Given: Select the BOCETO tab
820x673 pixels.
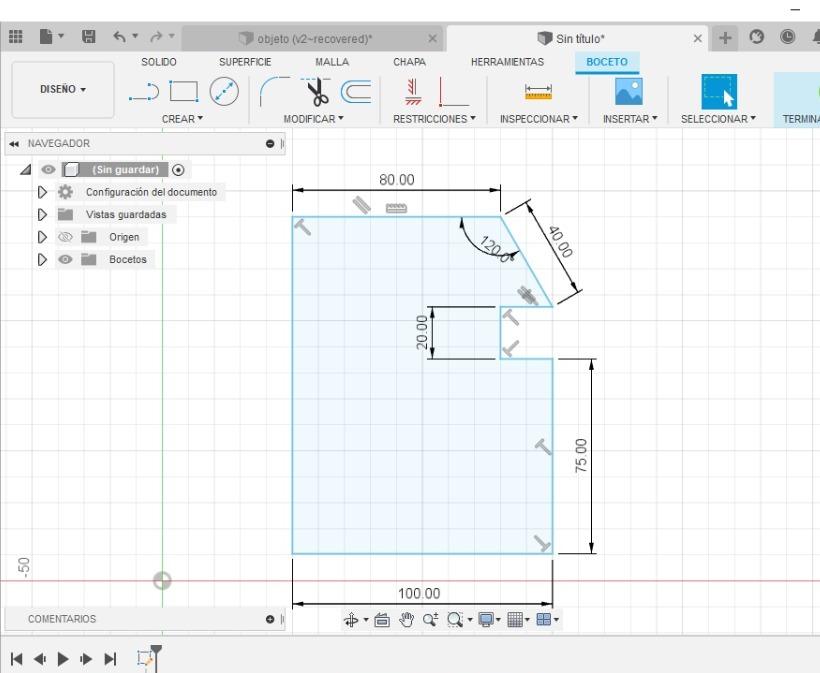Looking at the screenshot, I should pyautogui.click(x=607, y=62).
